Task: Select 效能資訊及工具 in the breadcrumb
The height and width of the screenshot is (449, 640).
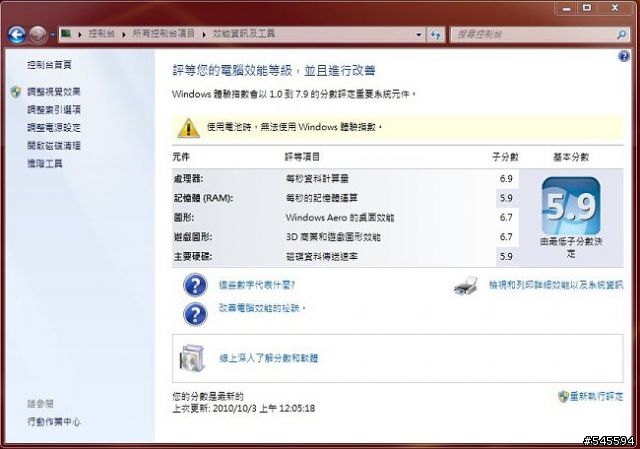Action: (x=244, y=34)
